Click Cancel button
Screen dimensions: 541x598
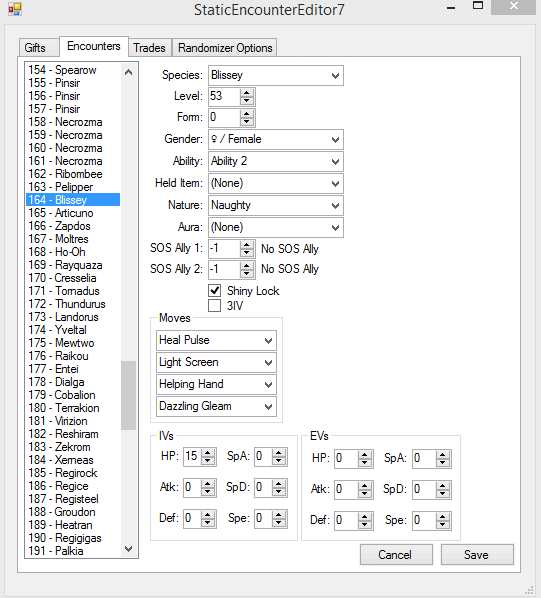[396, 555]
